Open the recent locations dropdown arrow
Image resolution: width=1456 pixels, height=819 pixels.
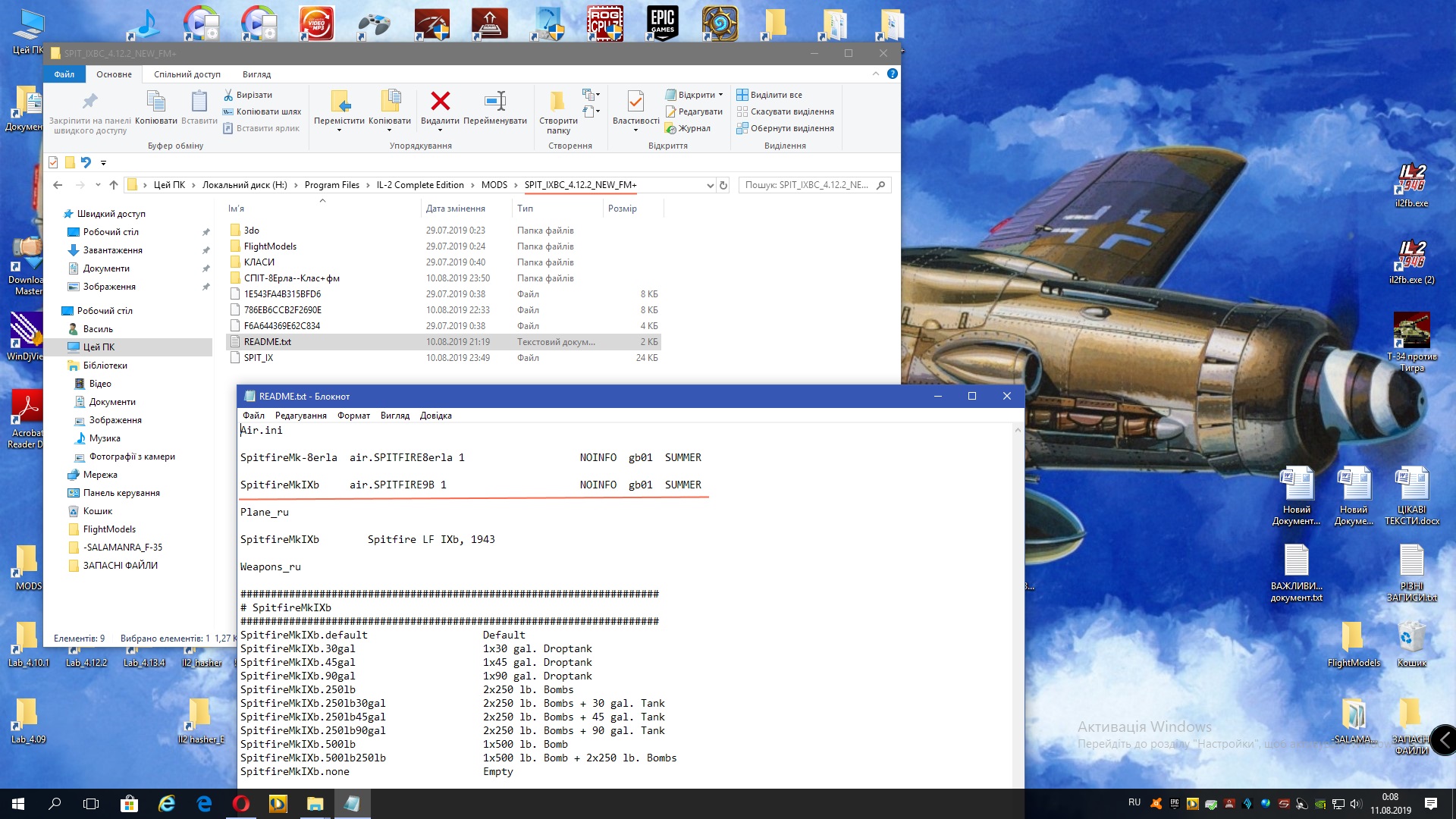[98, 185]
